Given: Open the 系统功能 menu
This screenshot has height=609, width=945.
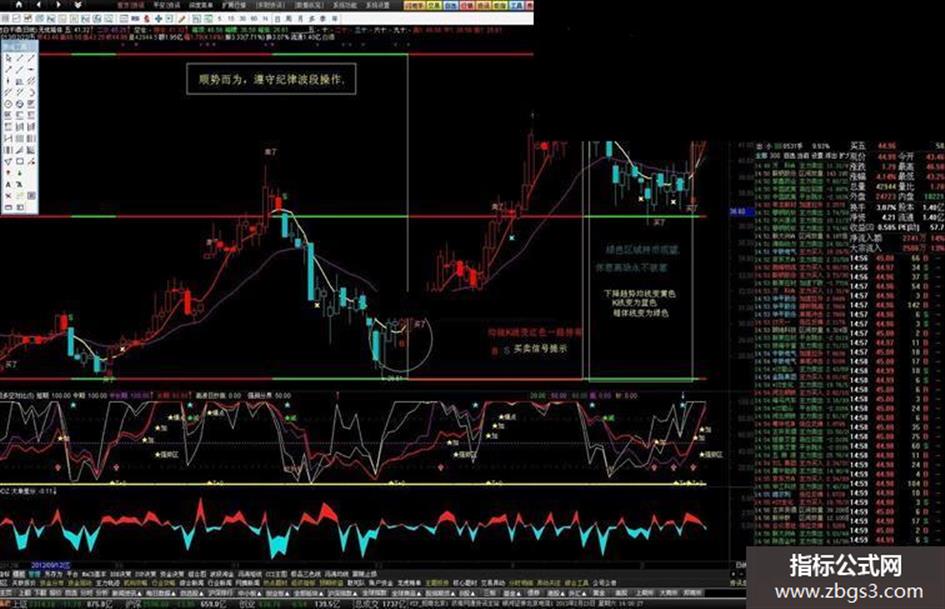Looking at the screenshot, I should (344, 5).
